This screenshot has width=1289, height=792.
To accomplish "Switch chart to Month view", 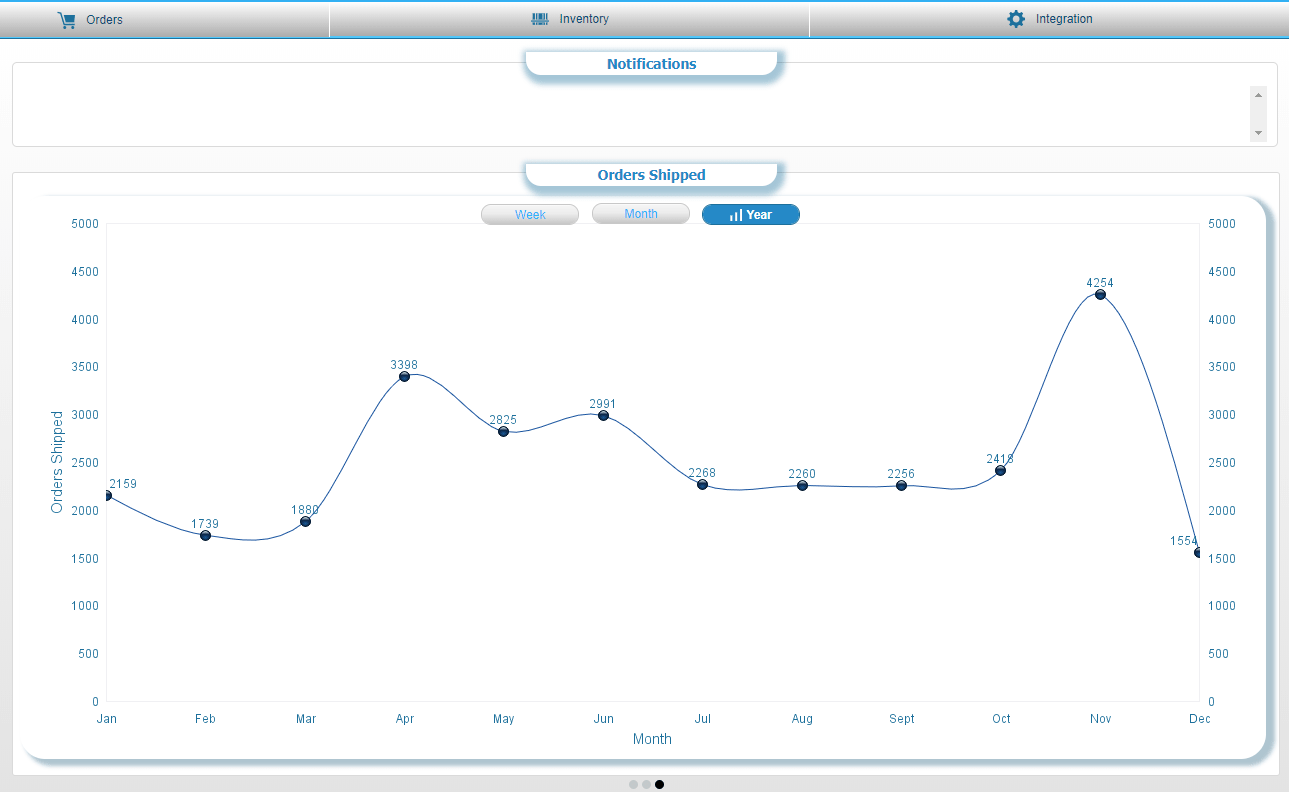I will coord(641,214).
